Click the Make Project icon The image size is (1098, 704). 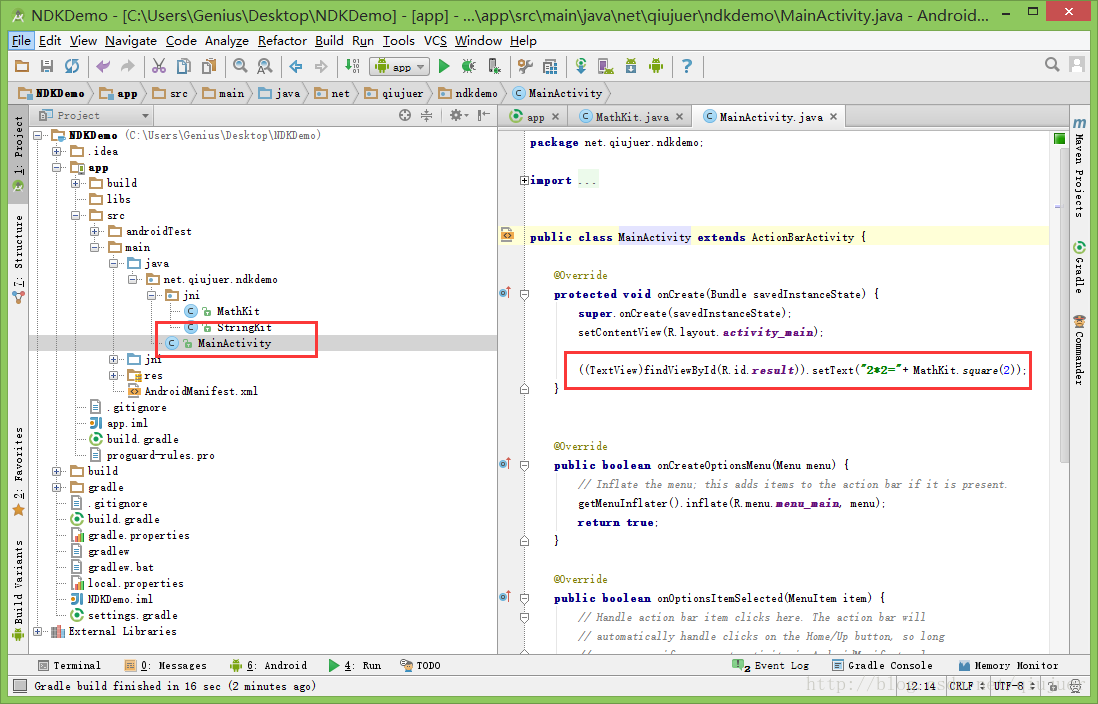352,67
